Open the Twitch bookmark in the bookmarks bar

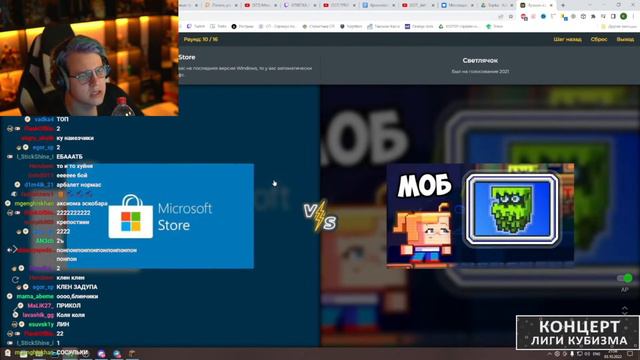pos(196,26)
